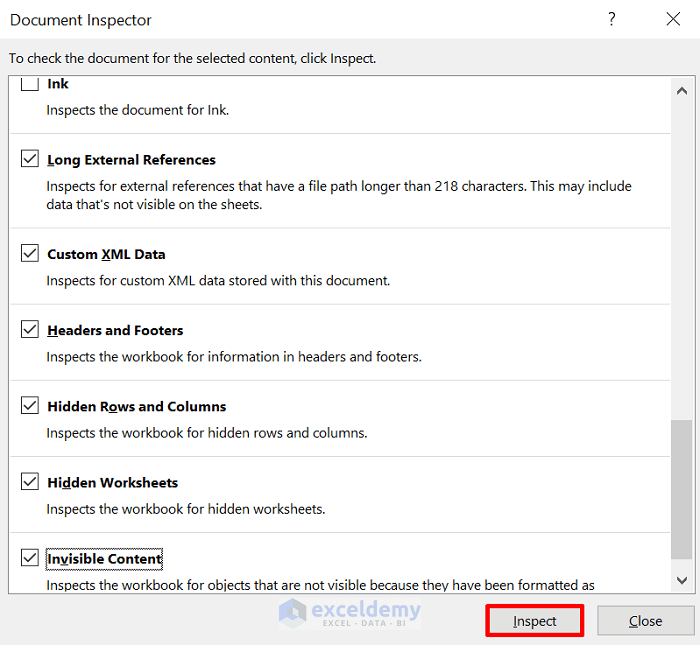
Task: Click the scrollbar track above the thumb
Action: coord(681,250)
